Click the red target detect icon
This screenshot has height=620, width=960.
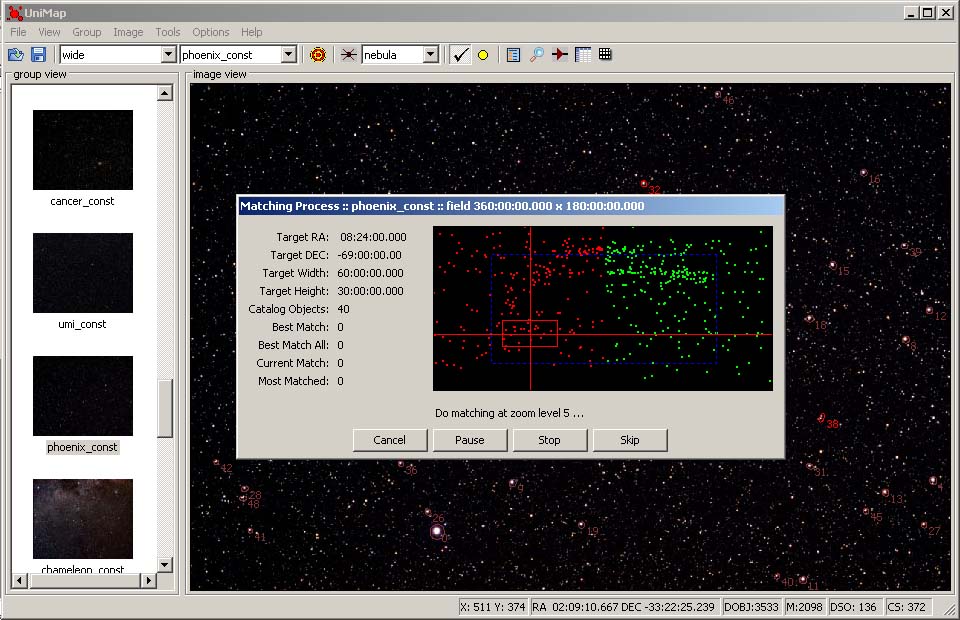(318, 54)
